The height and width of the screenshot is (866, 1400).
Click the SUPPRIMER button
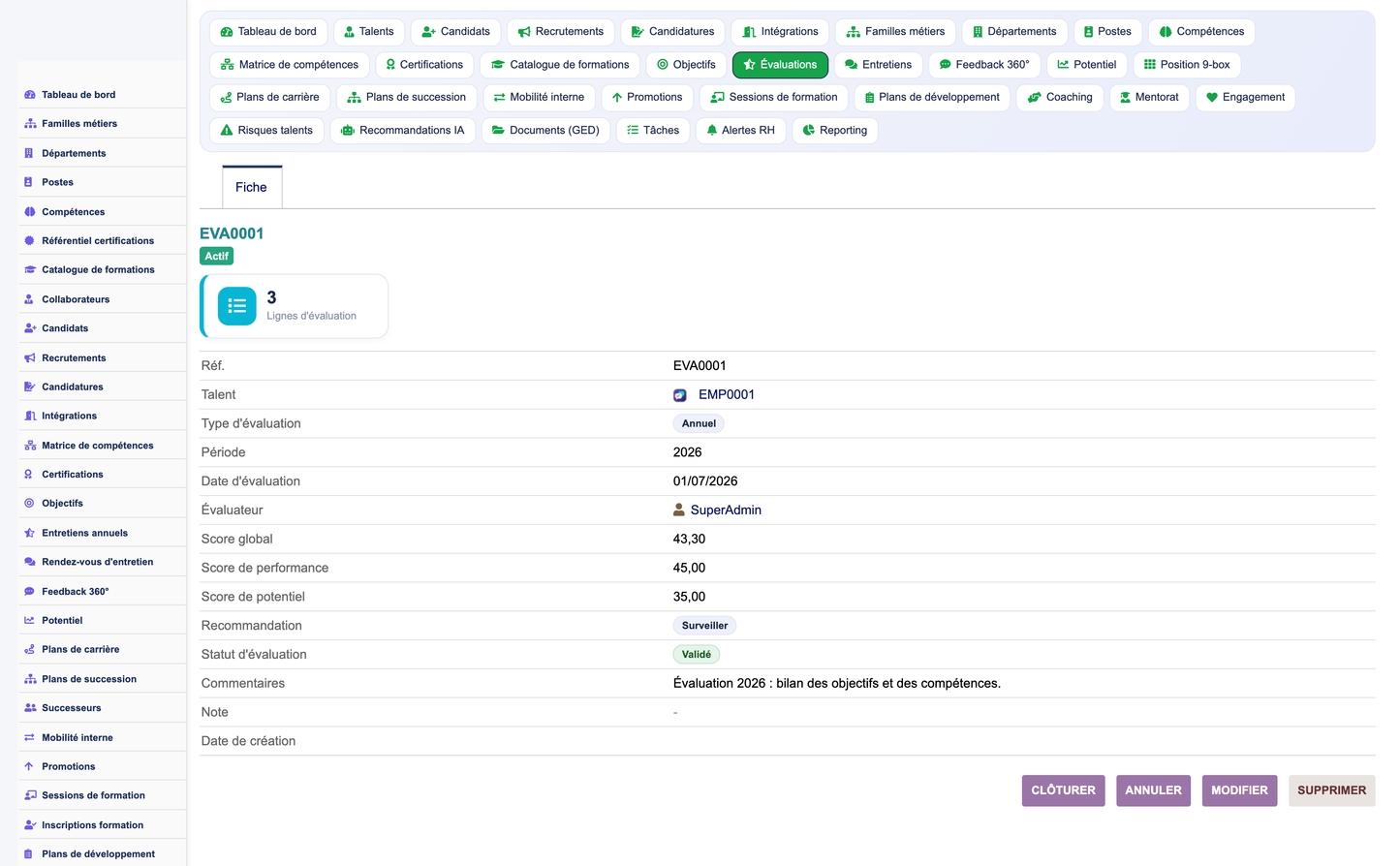1331,790
